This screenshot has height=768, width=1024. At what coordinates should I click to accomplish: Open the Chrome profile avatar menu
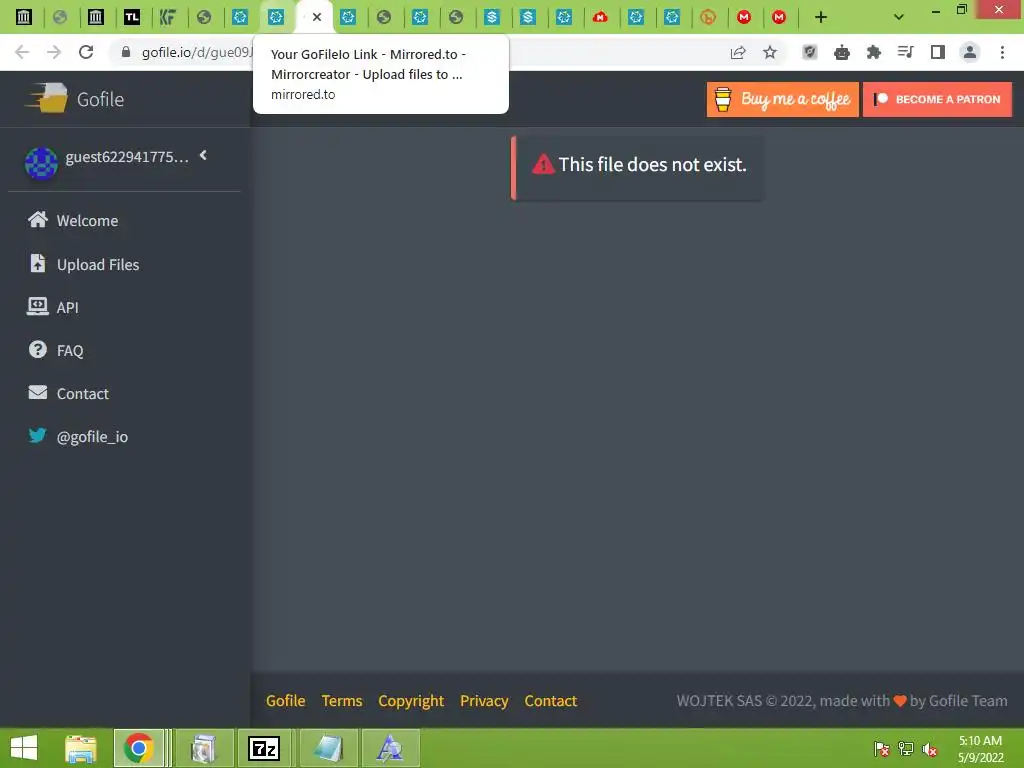pyautogui.click(x=970, y=52)
